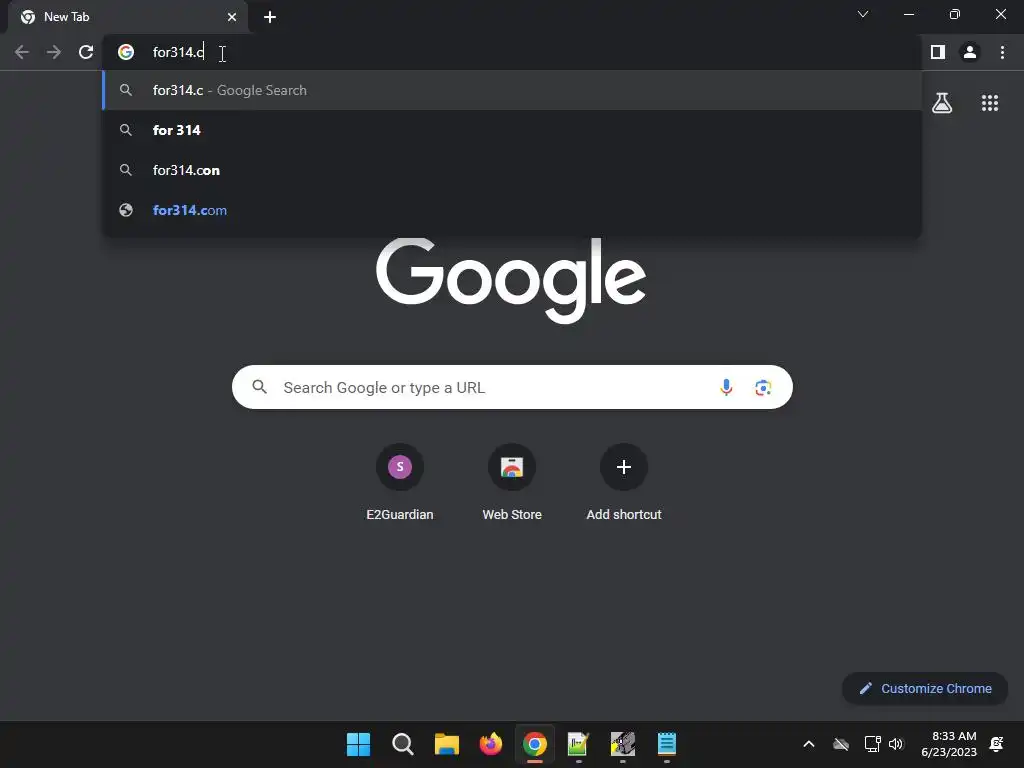The width and height of the screenshot is (1024, 768).
Task: Open the E2Guardian shortcut
Action: click(x=400, y=482)
